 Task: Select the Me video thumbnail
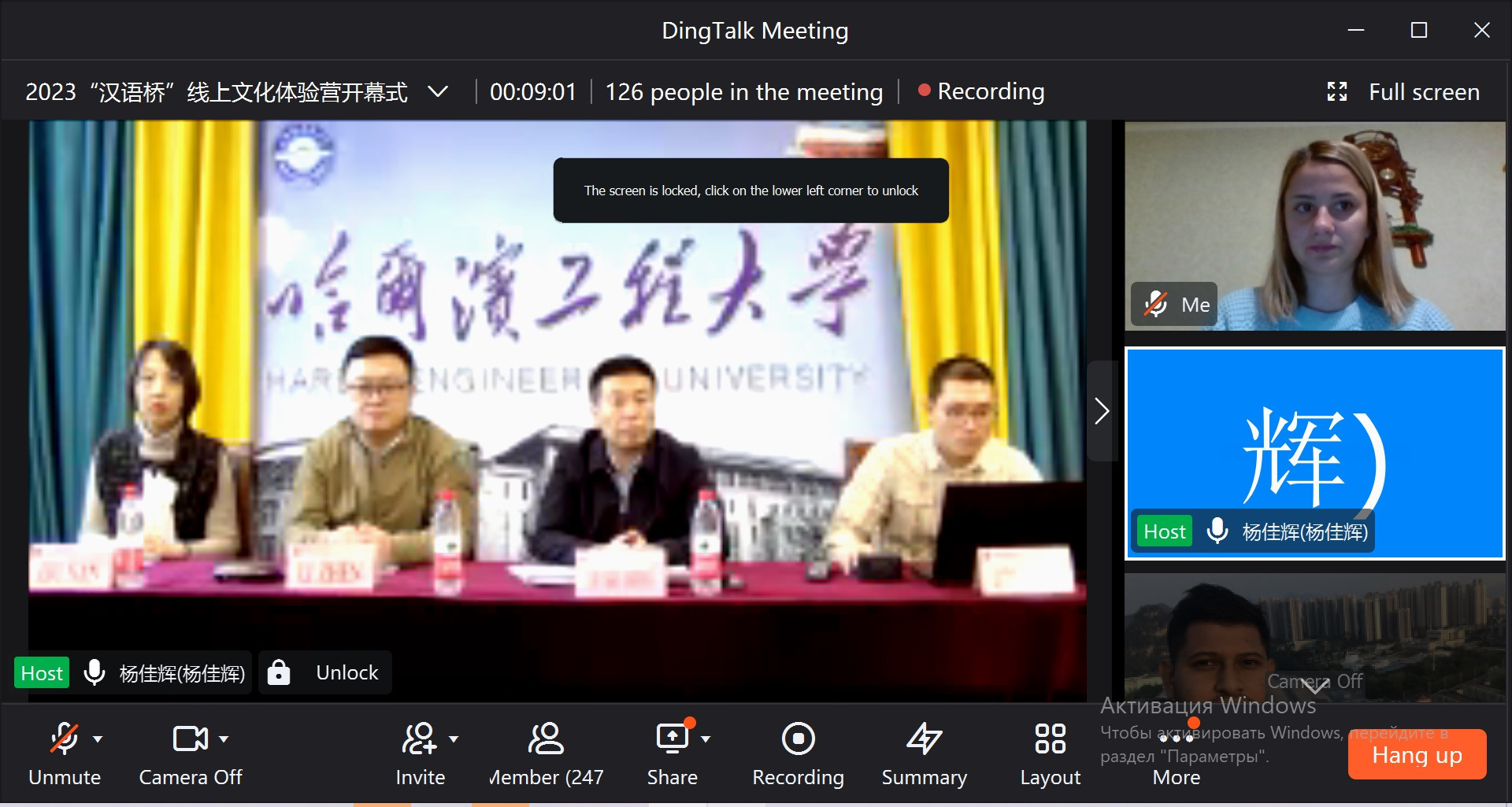coord(1314,226)
